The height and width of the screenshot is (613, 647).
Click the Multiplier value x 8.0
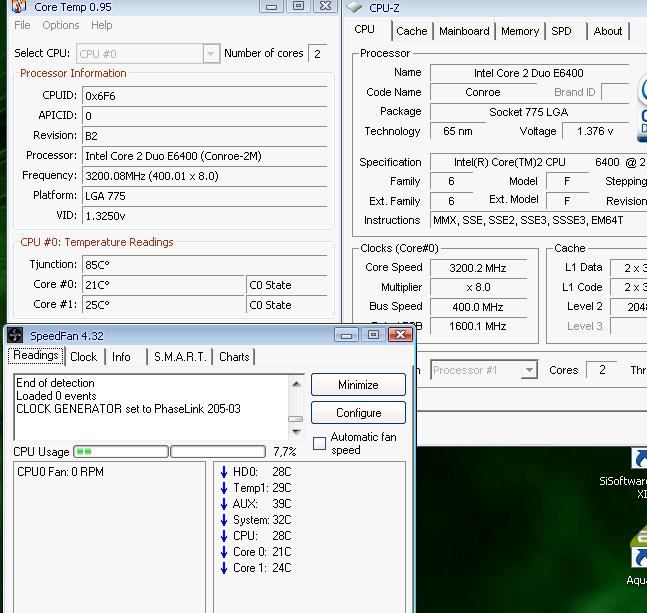(478, 287)
